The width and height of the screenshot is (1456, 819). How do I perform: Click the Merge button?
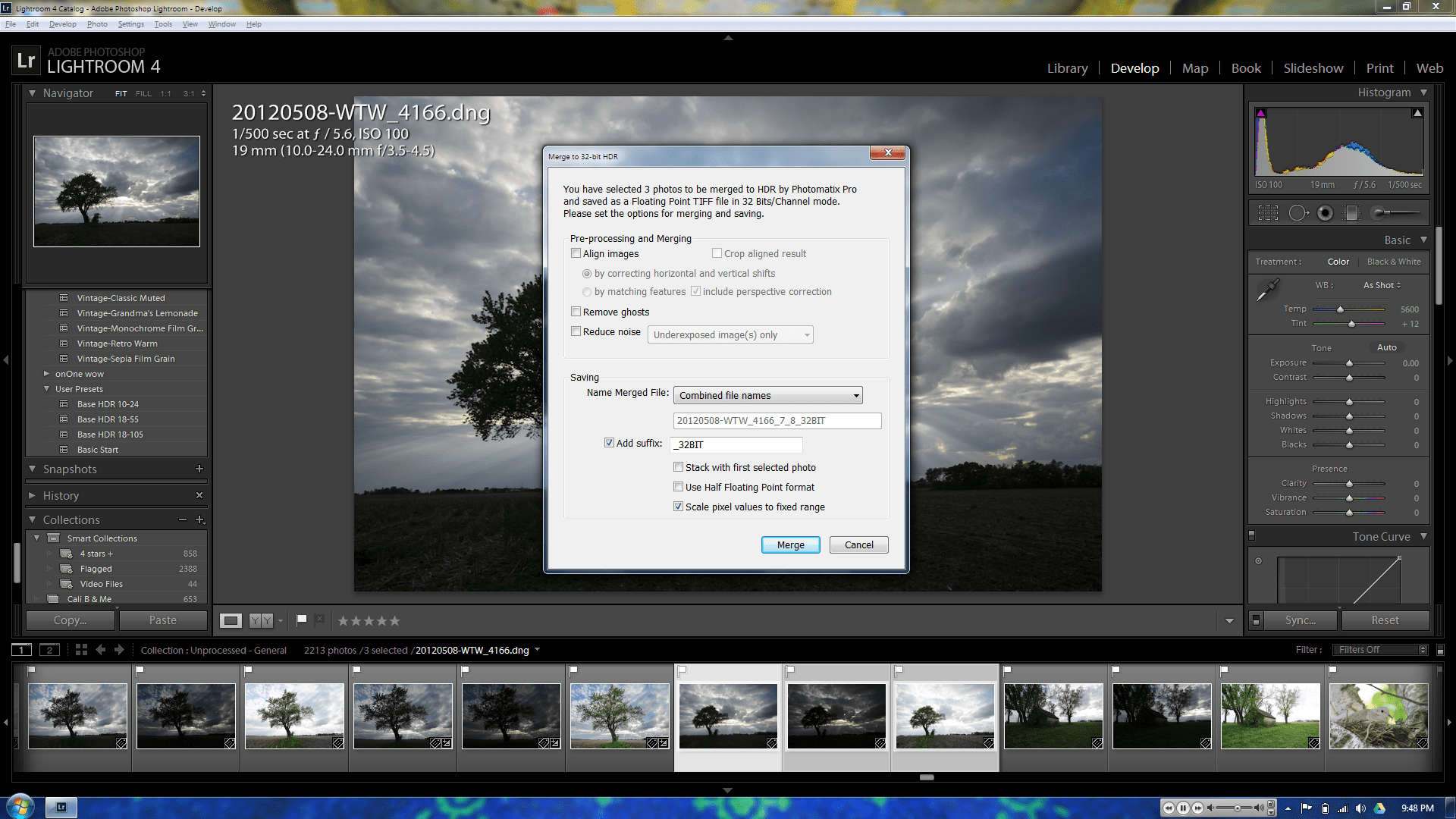coord(790,545)
